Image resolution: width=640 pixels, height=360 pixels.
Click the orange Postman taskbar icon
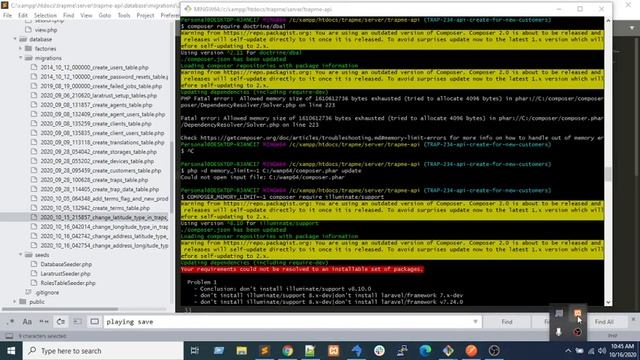pyautogui.click(x=471, y=351)
